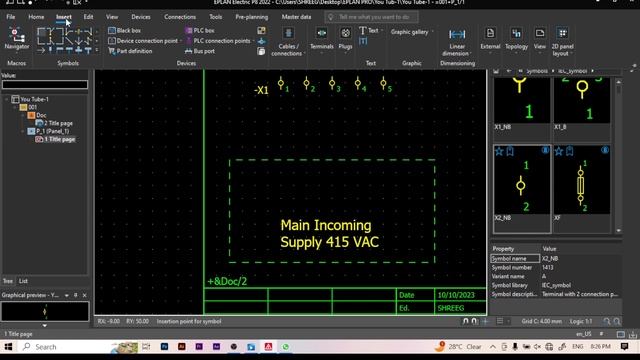Show info for the X2_NB symbol
This screenshot has height=360, width=640.
[545, 150]
